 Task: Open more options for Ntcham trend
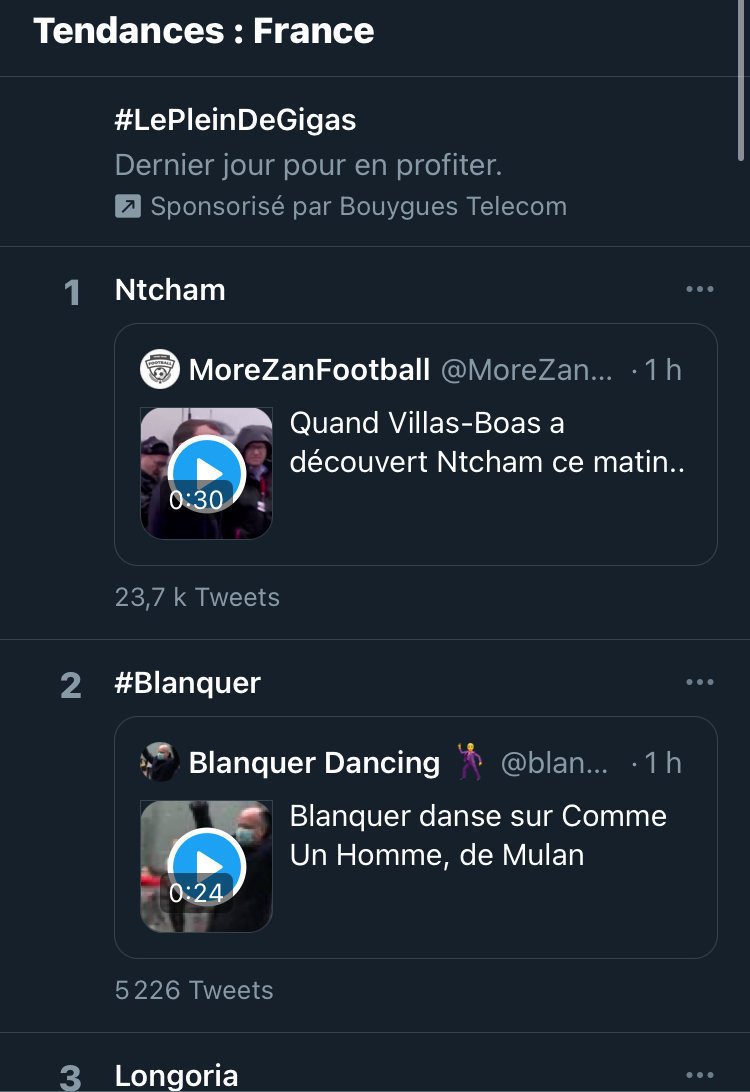700,290
